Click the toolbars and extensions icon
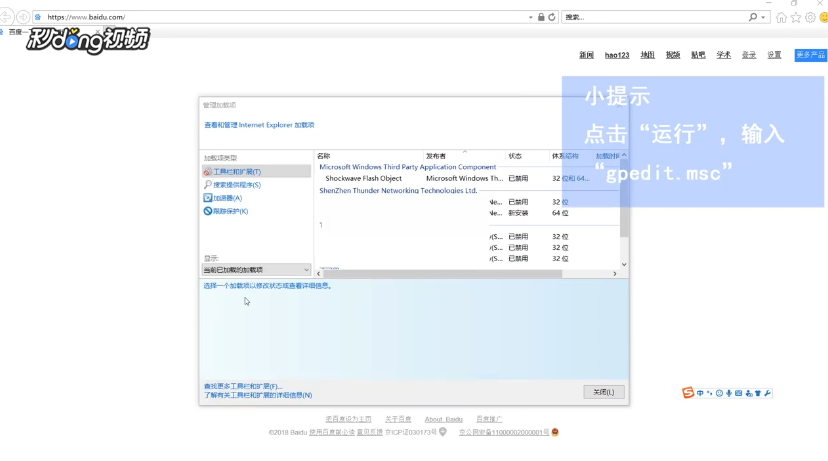 208,172
